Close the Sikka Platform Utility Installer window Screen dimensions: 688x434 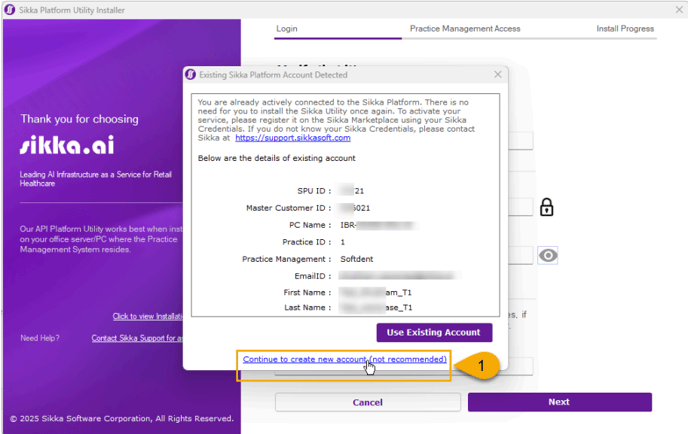(677, 9)
